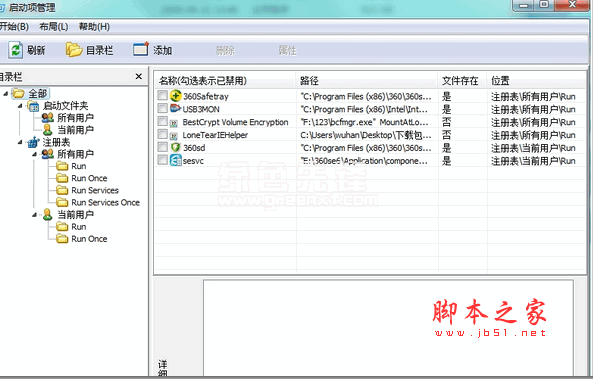The width and height of the screenshot is (593, 379).
Task: Collapse the 启动文件夹 tree node
Action: [x=20, y=106]
